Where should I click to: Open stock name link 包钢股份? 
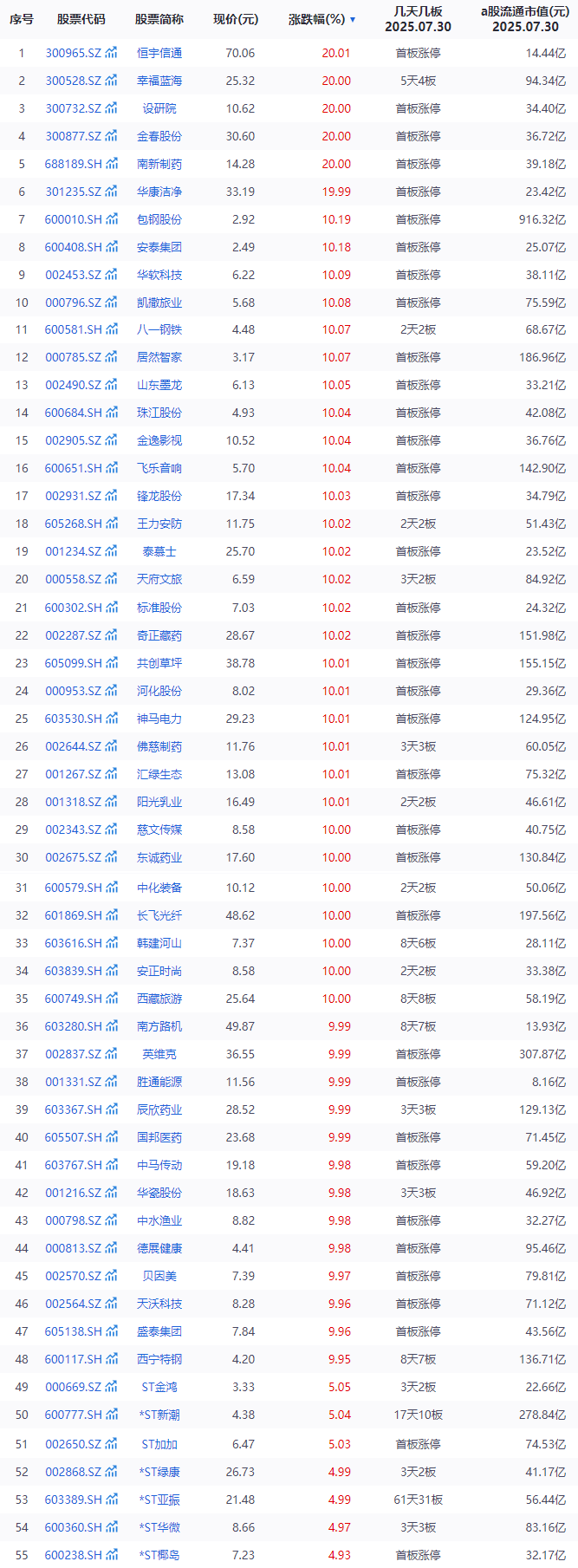(159, 219)
